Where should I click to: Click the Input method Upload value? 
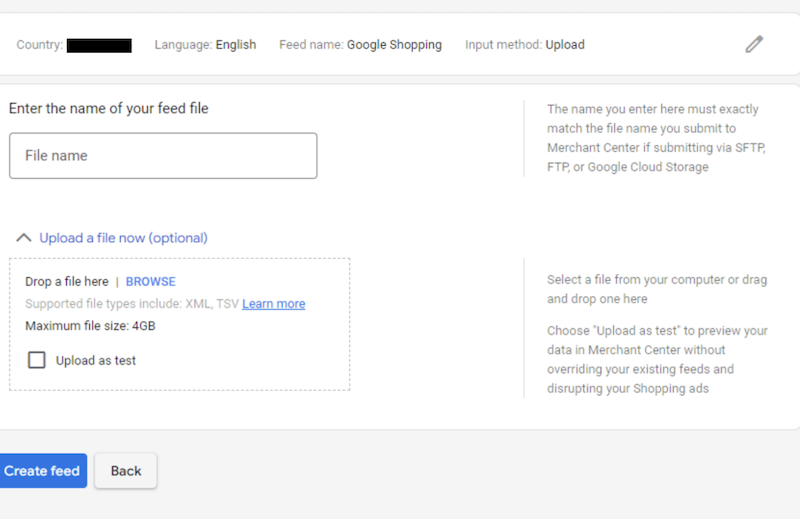click(565, 45)
